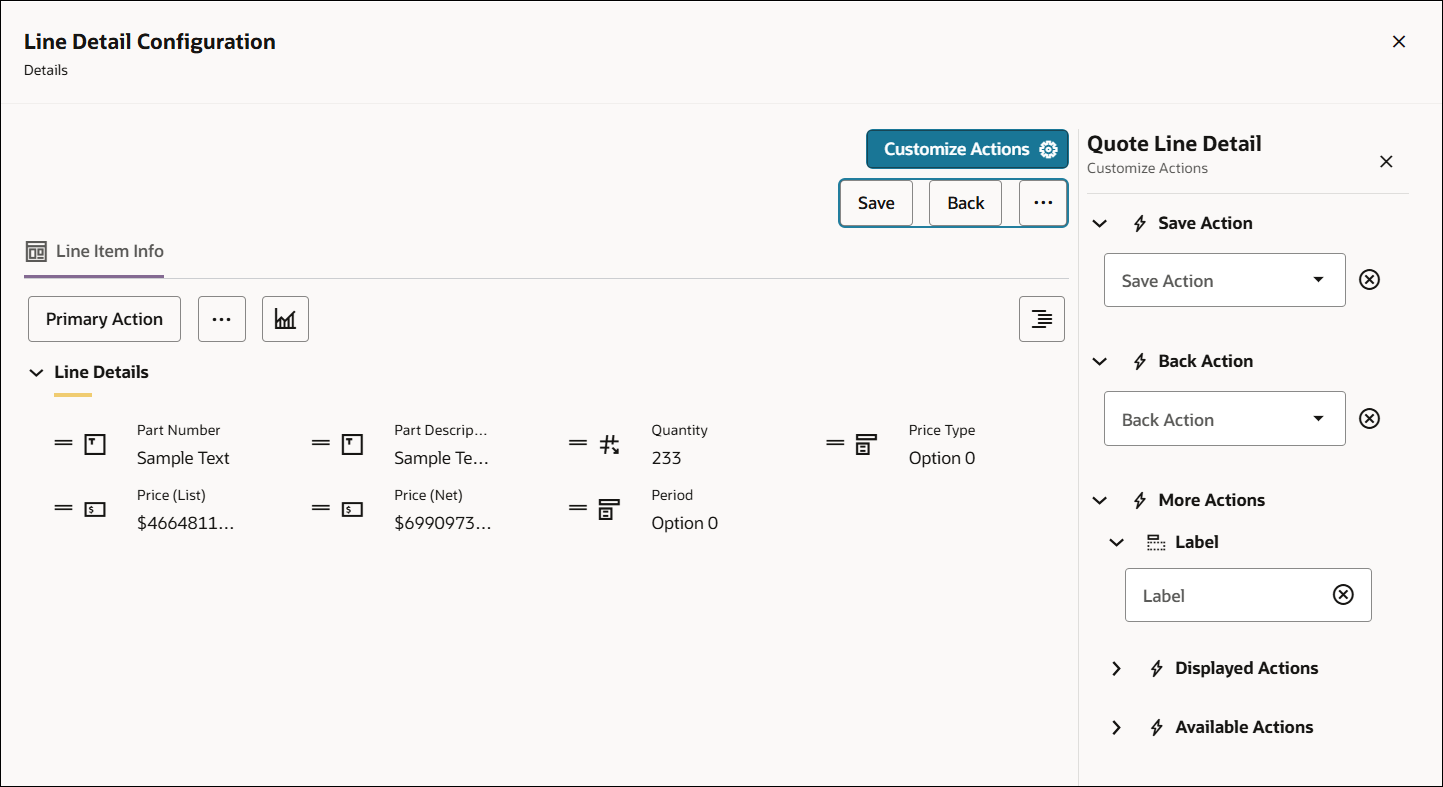Click the remove icon beside the Back Action dropdown
This screenshot has height=787, width=1443.
[1369, 418]
